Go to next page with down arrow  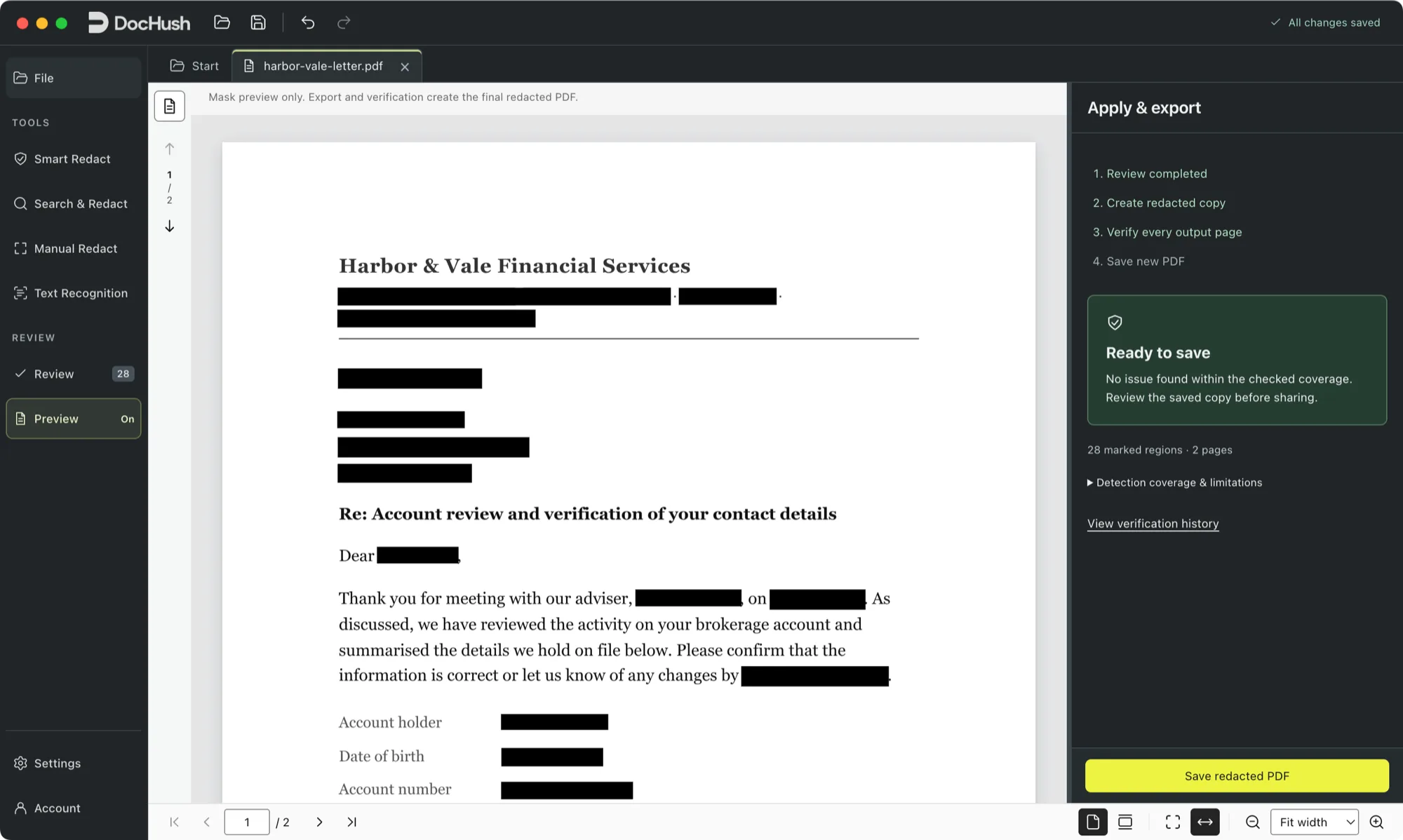(169, 226)
